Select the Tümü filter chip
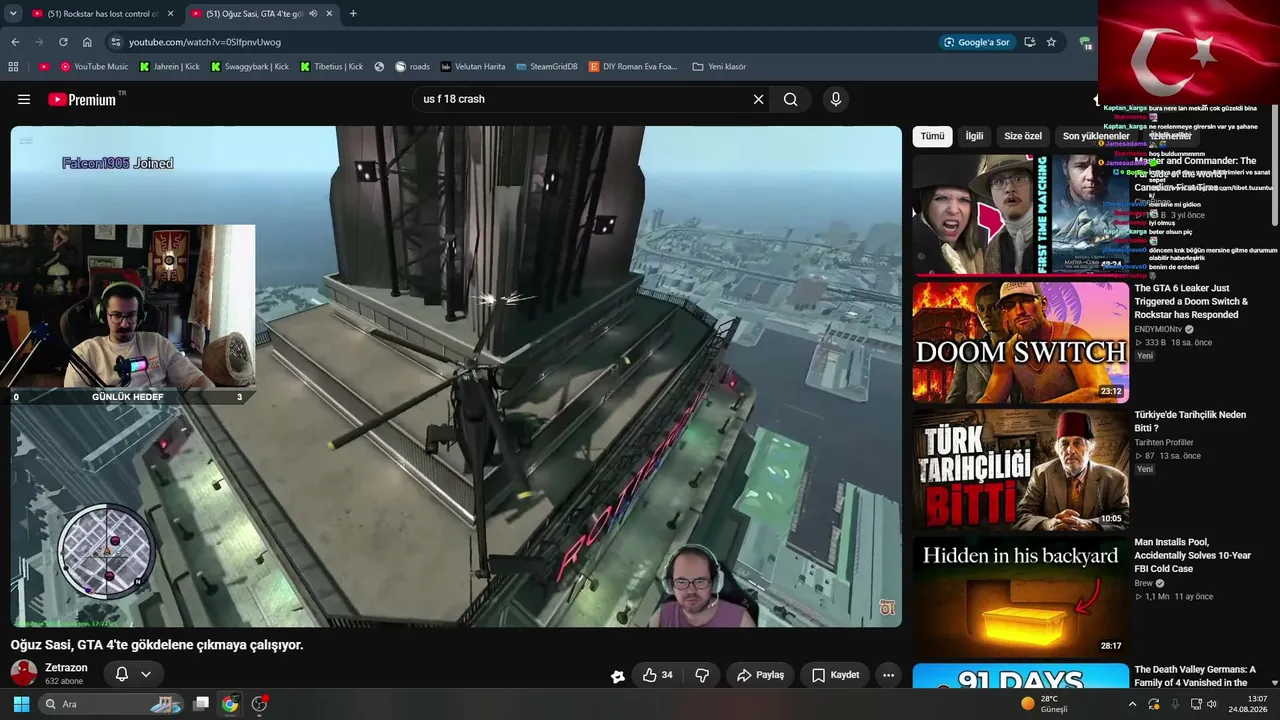Screen dimensions: 1280x720 [932, 136]
